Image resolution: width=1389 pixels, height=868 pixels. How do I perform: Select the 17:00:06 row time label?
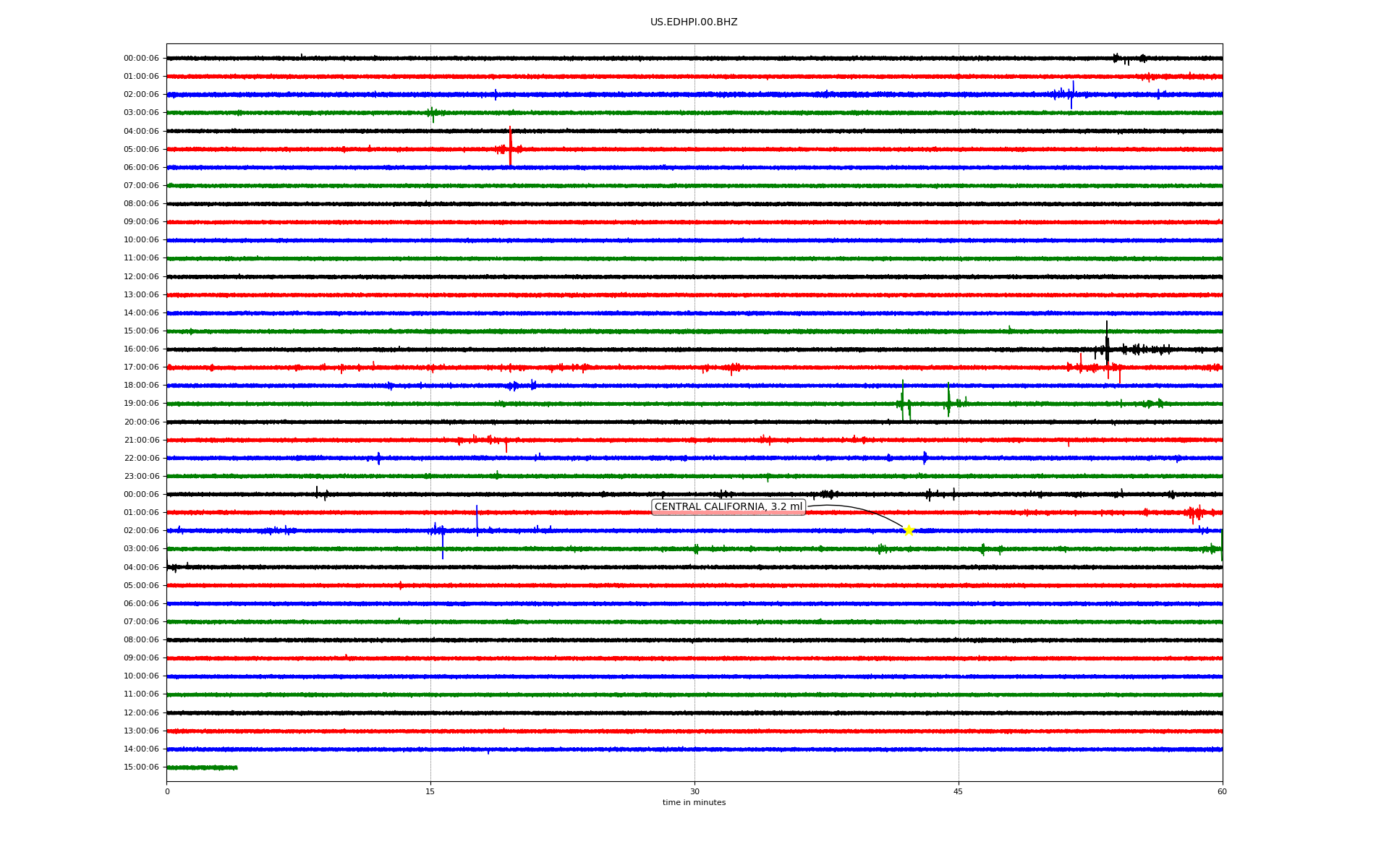(x=141, y=367)
